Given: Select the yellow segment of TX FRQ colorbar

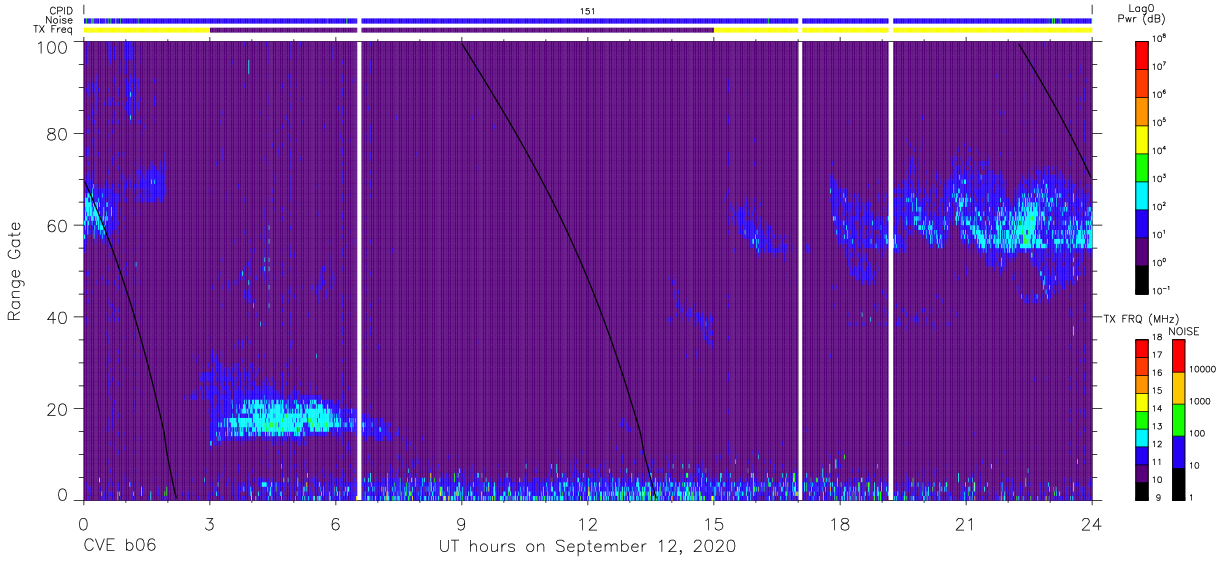Looking at the screenshot, I should [x=1142, y=400].
